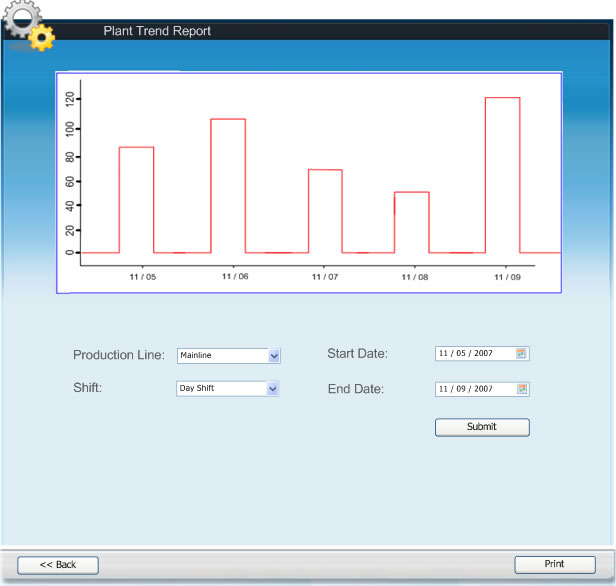Select the 11/08 bar in the chart

411,222
